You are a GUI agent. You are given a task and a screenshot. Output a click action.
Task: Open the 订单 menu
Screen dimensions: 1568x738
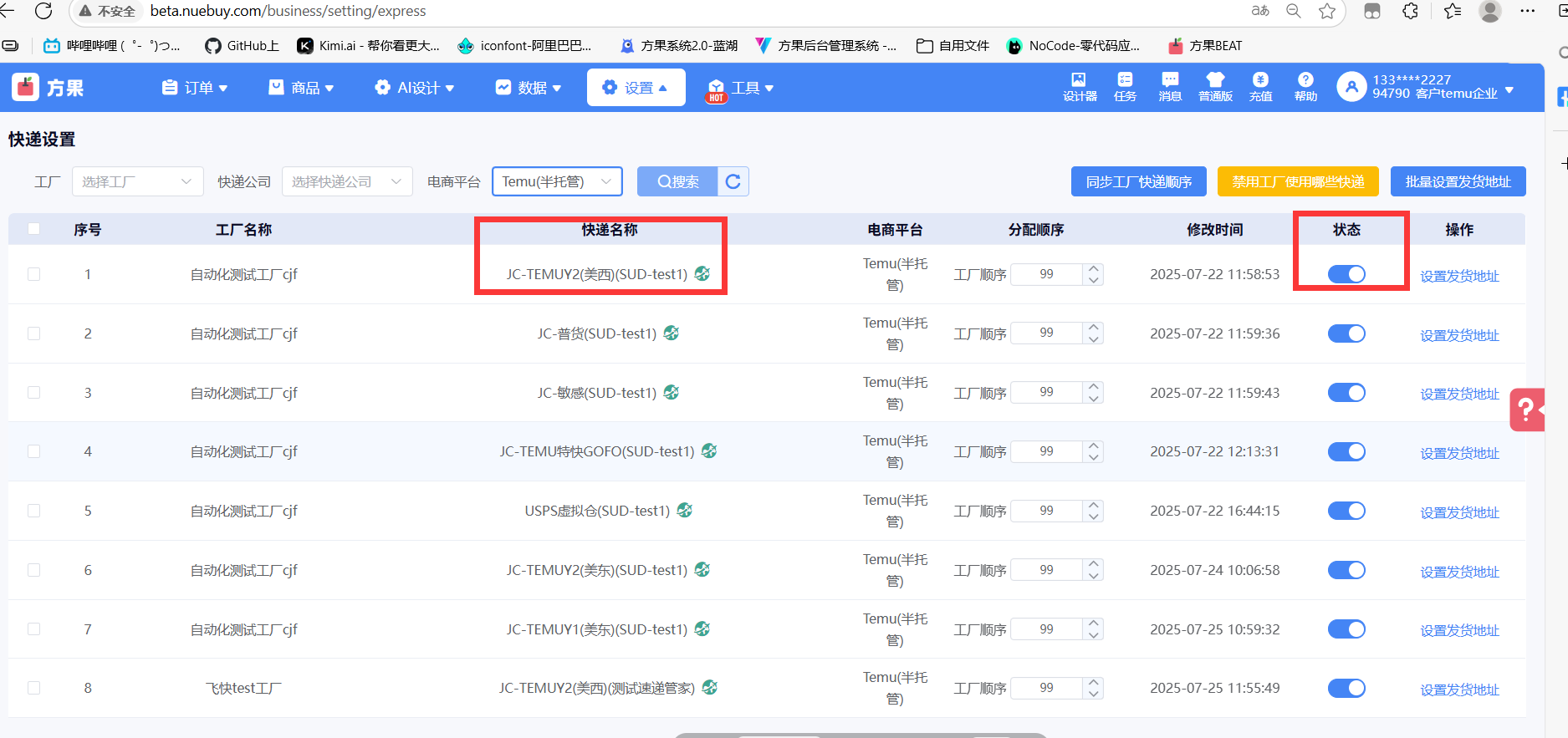pos(195,88)
